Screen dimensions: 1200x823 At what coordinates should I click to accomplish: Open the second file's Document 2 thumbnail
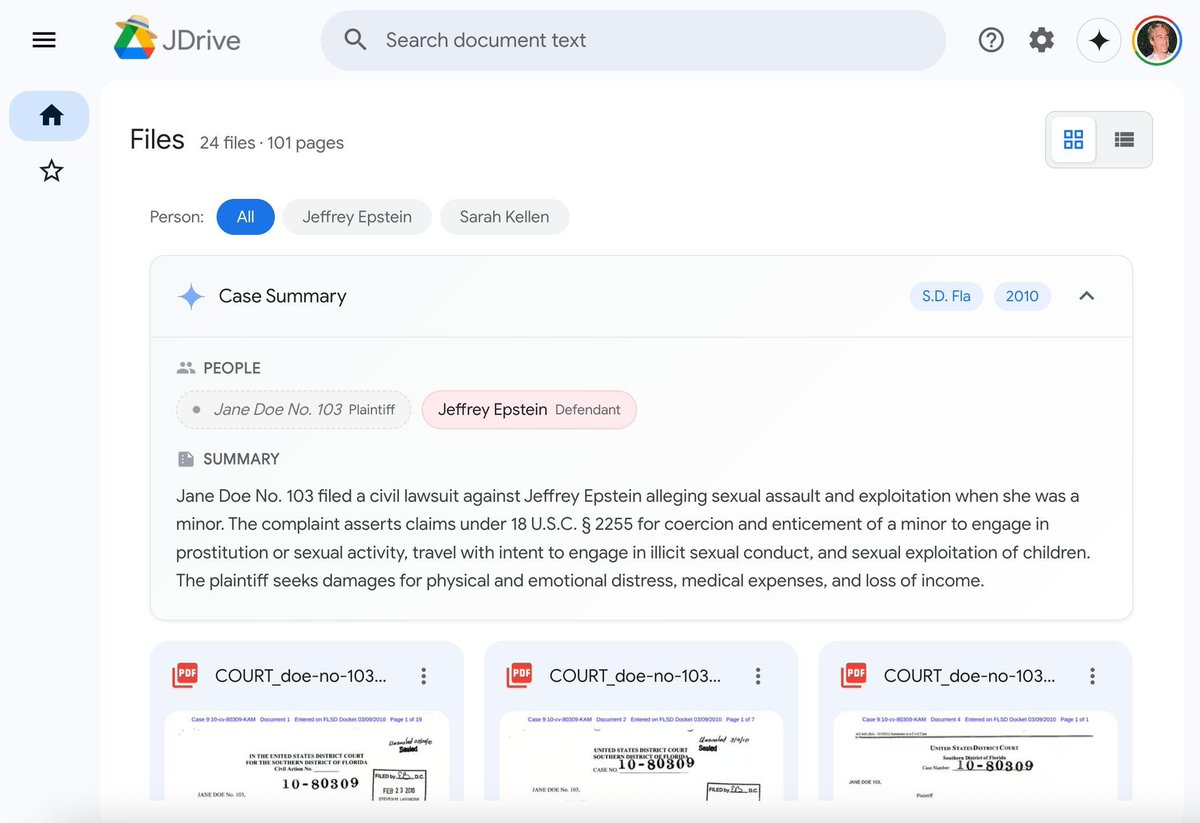(x=641, y=756)
